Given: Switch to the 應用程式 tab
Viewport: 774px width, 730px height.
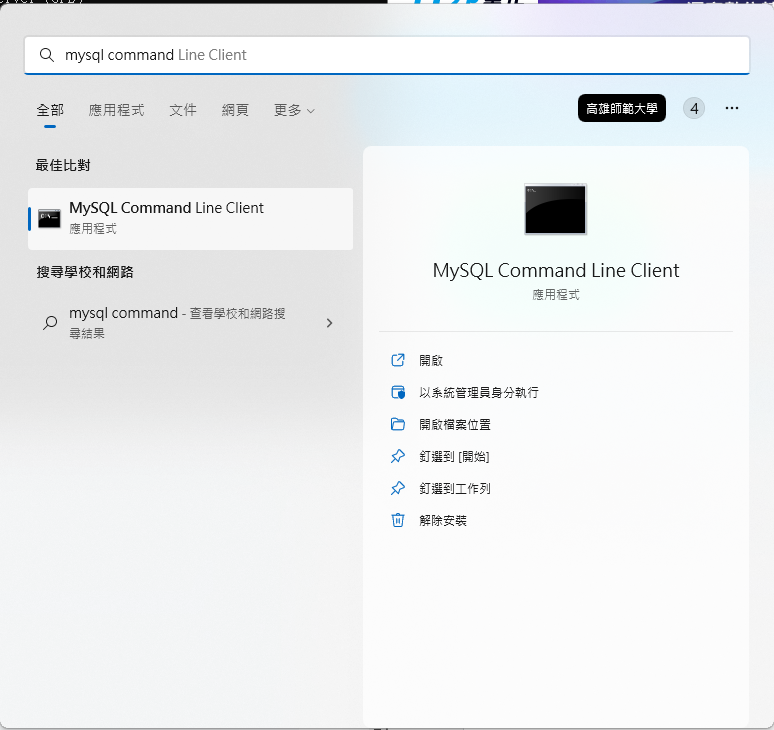Looking at the screenshot, I should (x=116, y=110).
